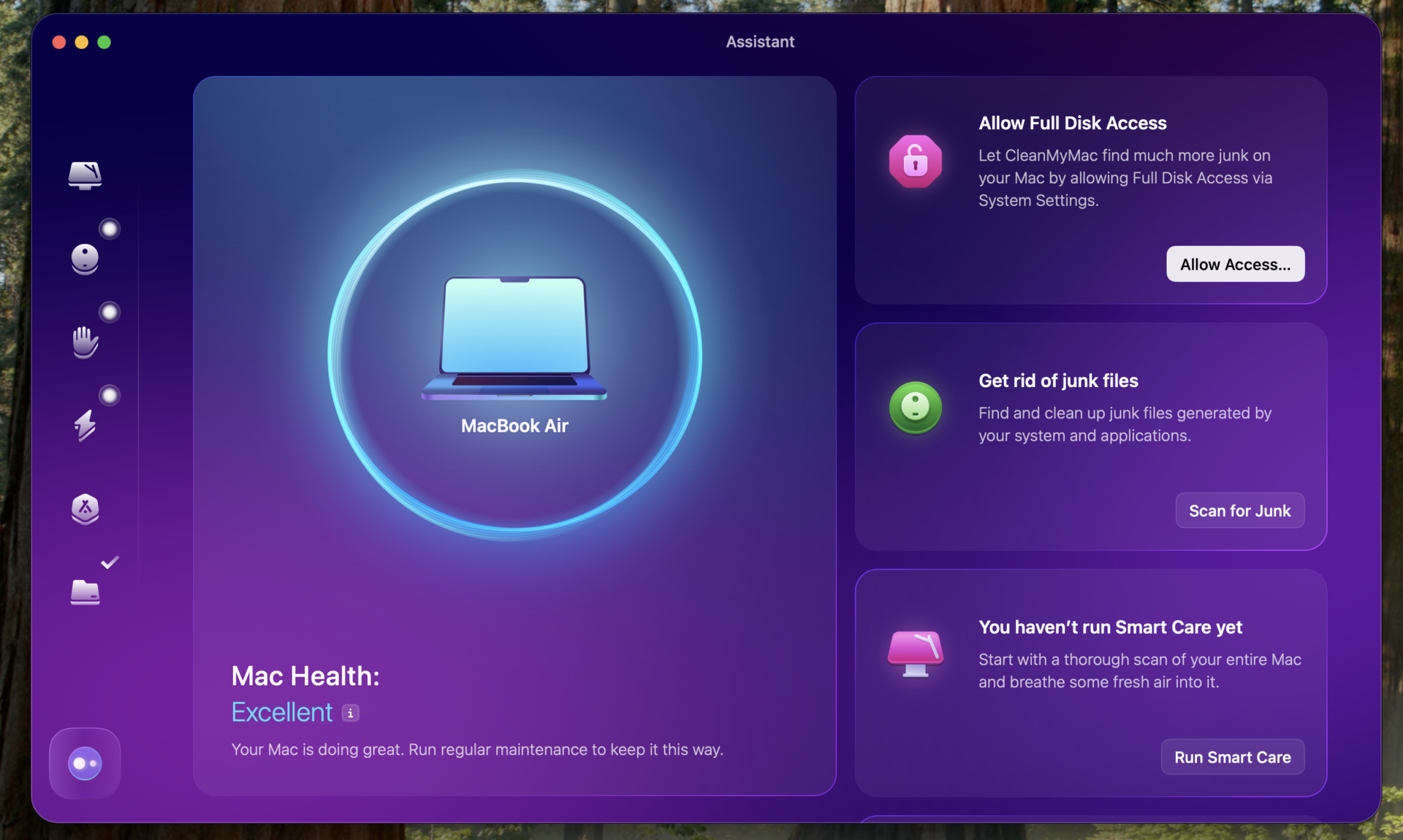
Task: Open the Applications module in sidebar
Action: tap(85, 509)
